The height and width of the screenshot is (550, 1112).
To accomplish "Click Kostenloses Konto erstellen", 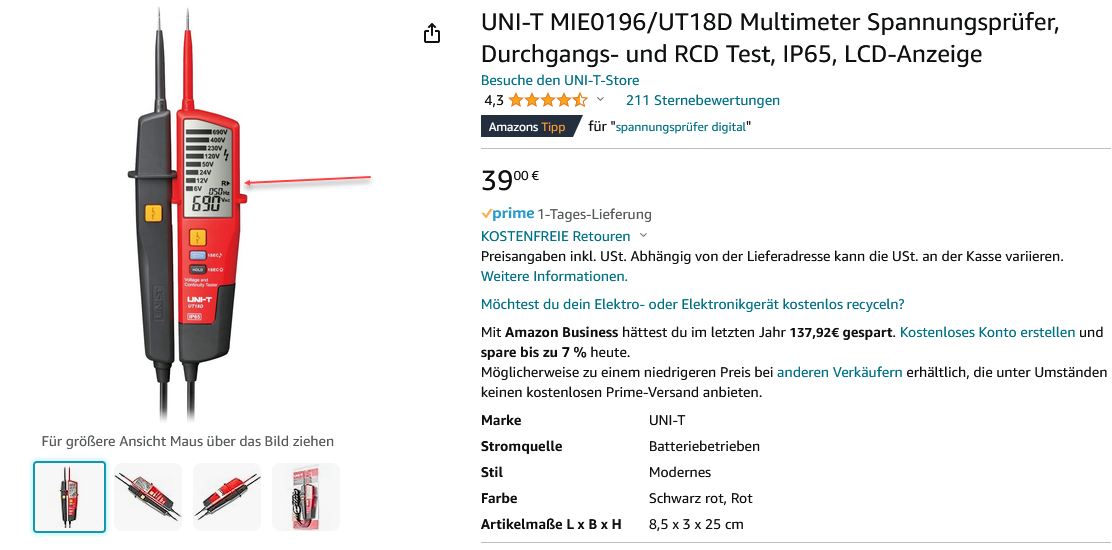I will click(987, 332).
